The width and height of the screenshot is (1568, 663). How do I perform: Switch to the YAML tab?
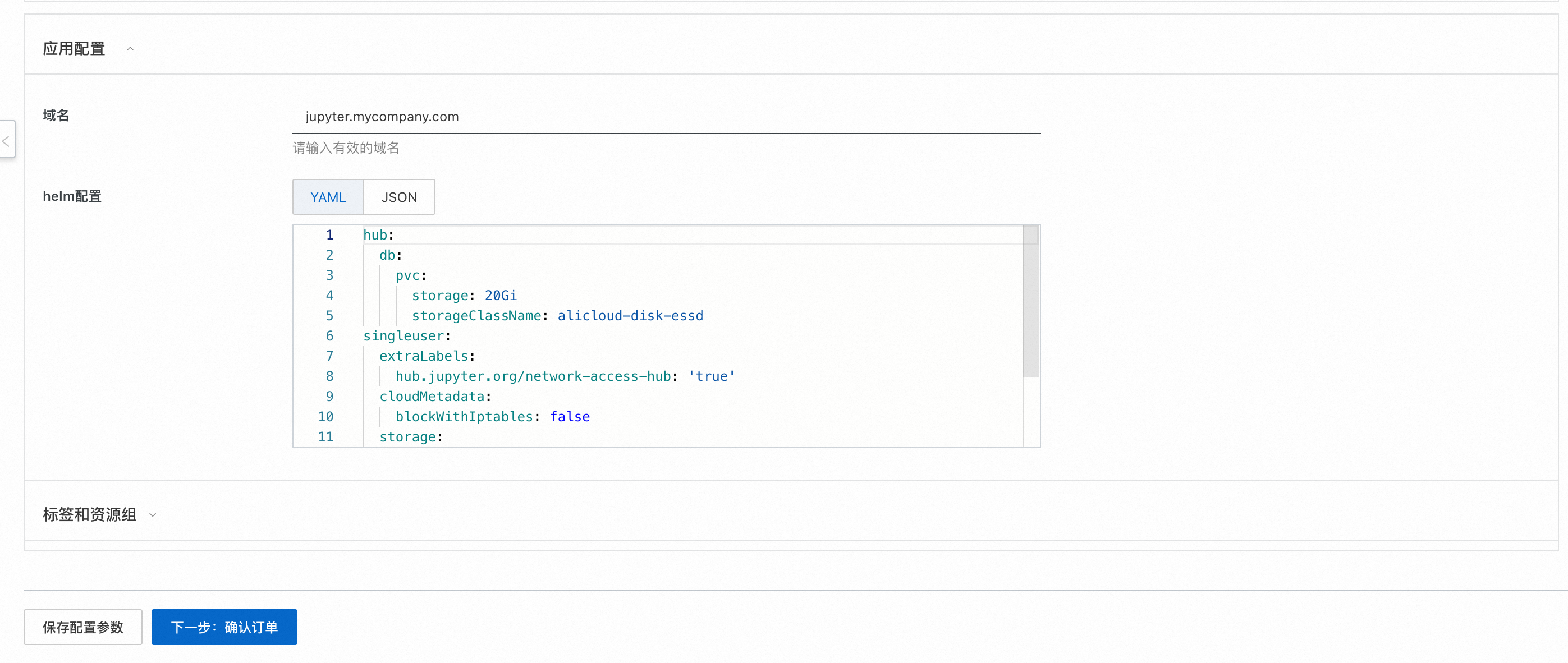pyautogui.click(x=328, y=197)
